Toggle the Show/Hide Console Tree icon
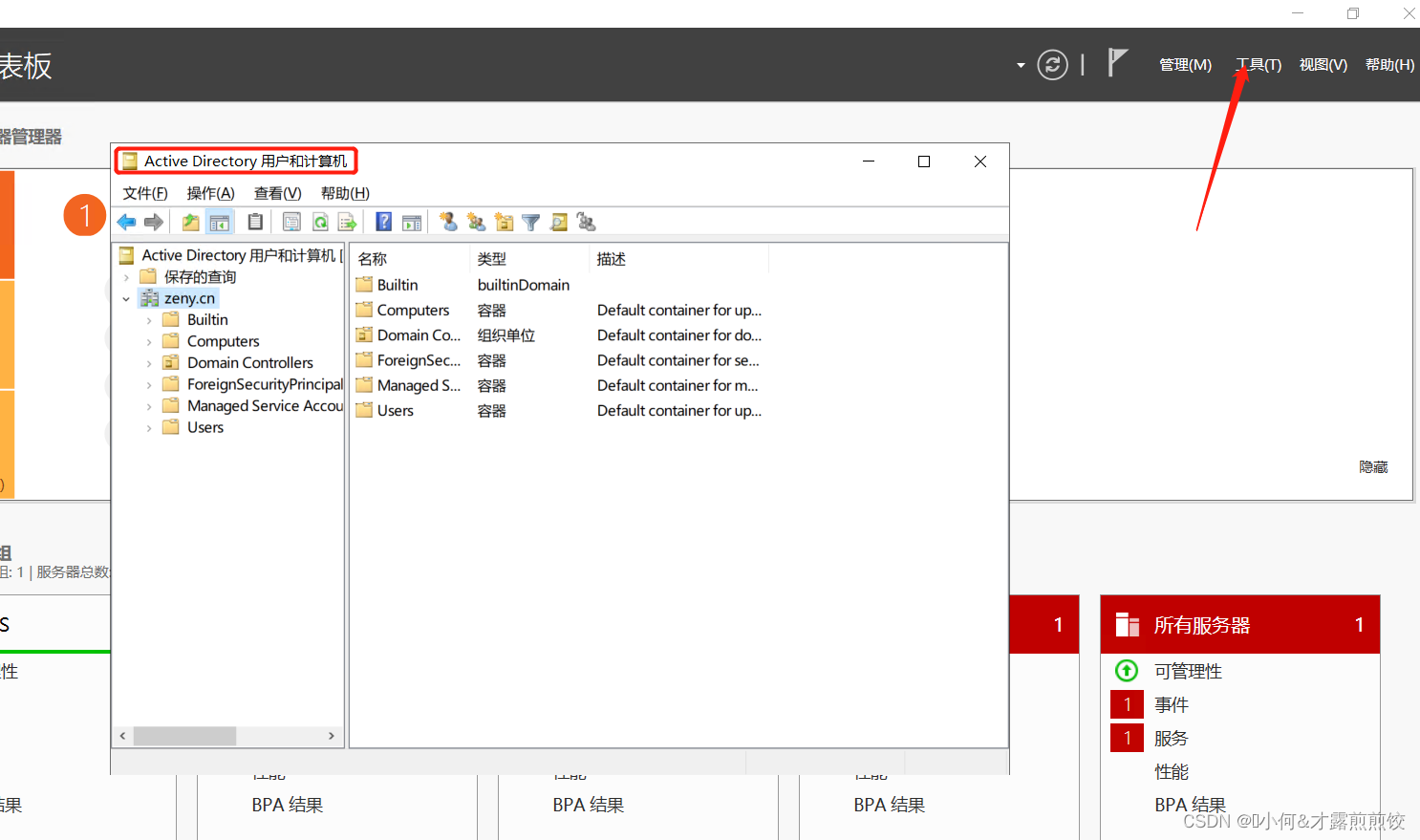The height and width of the screenshot is (840, 1420). 219,223
